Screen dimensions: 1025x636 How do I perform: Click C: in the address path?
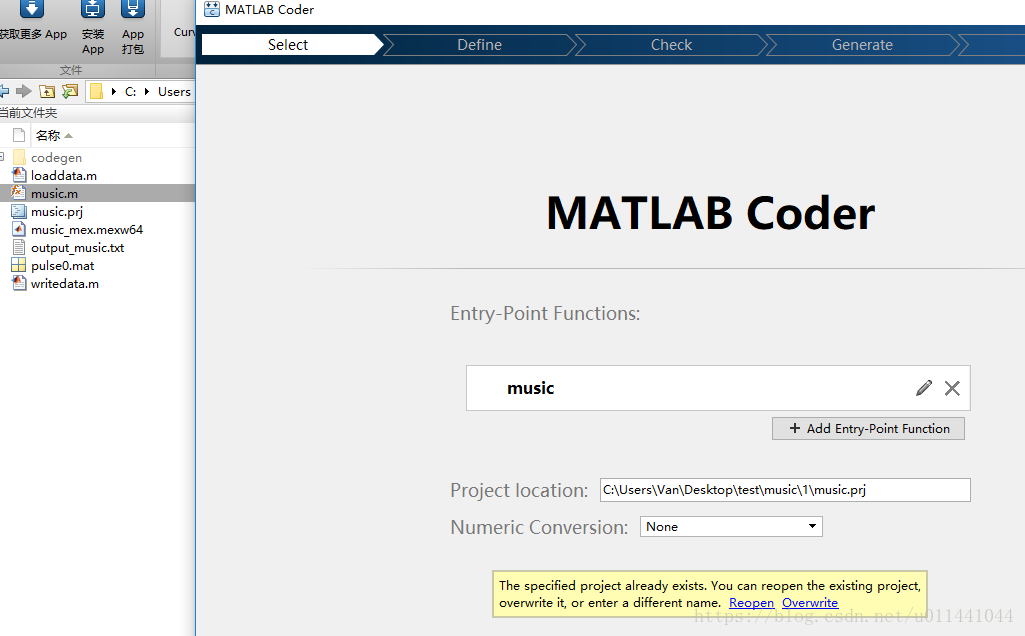click(131, 92)
